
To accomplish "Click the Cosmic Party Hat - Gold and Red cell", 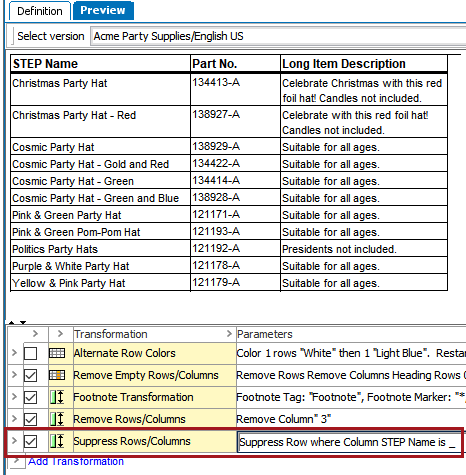I will [100, 164].
